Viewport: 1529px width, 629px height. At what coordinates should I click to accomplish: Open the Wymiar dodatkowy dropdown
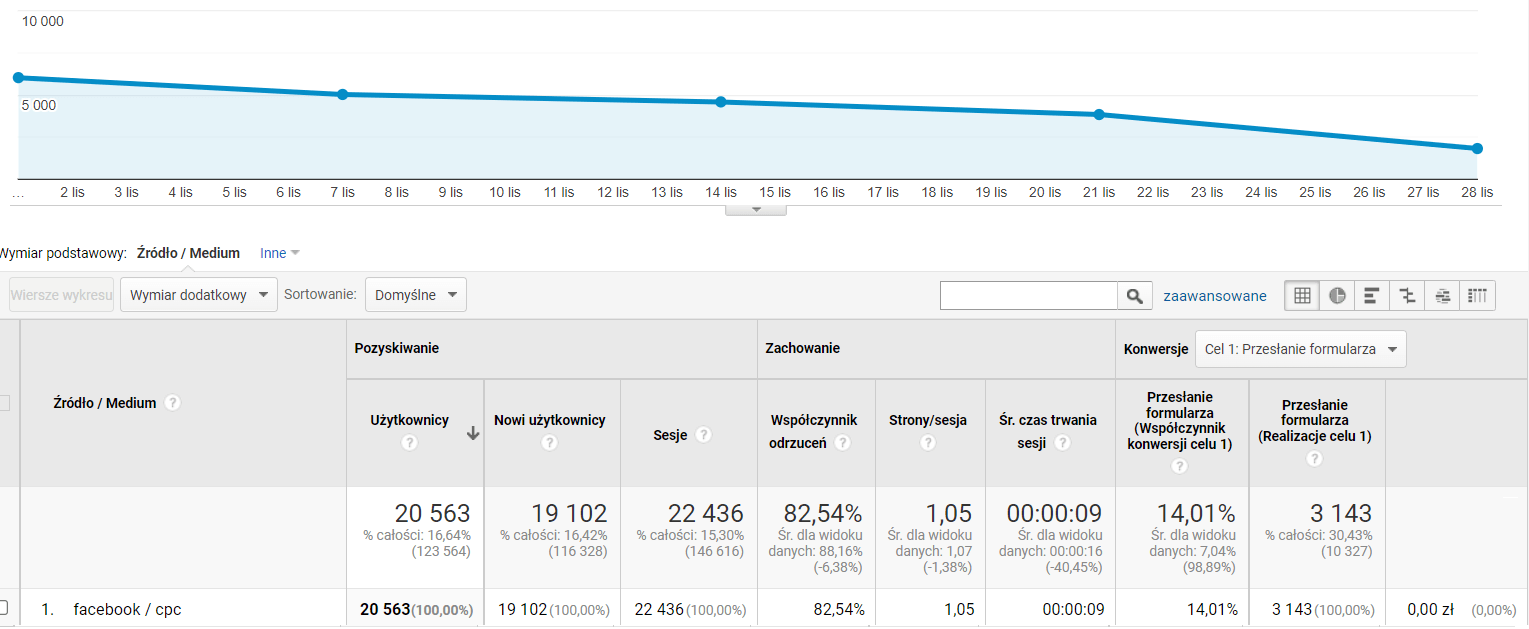pyautogui.click(x=199, y=295)
